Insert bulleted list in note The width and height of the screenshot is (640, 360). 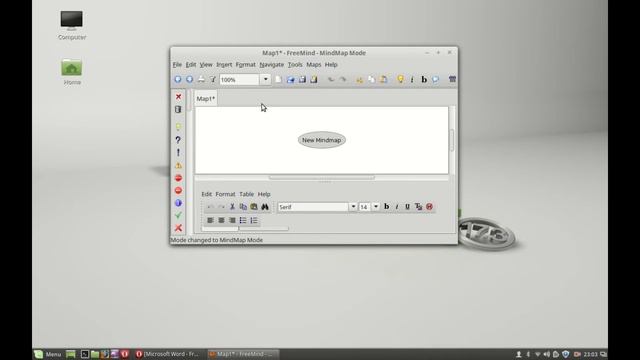[x=243, y=220]
